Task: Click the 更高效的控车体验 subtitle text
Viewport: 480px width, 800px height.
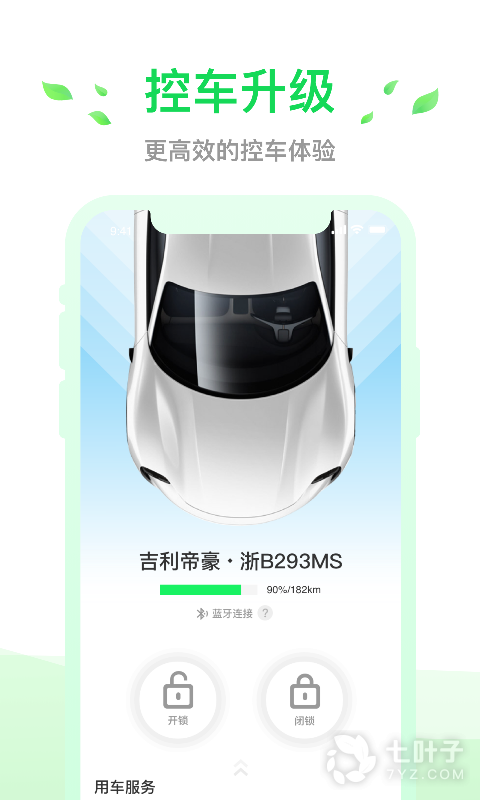Action: tap(240, 151)
